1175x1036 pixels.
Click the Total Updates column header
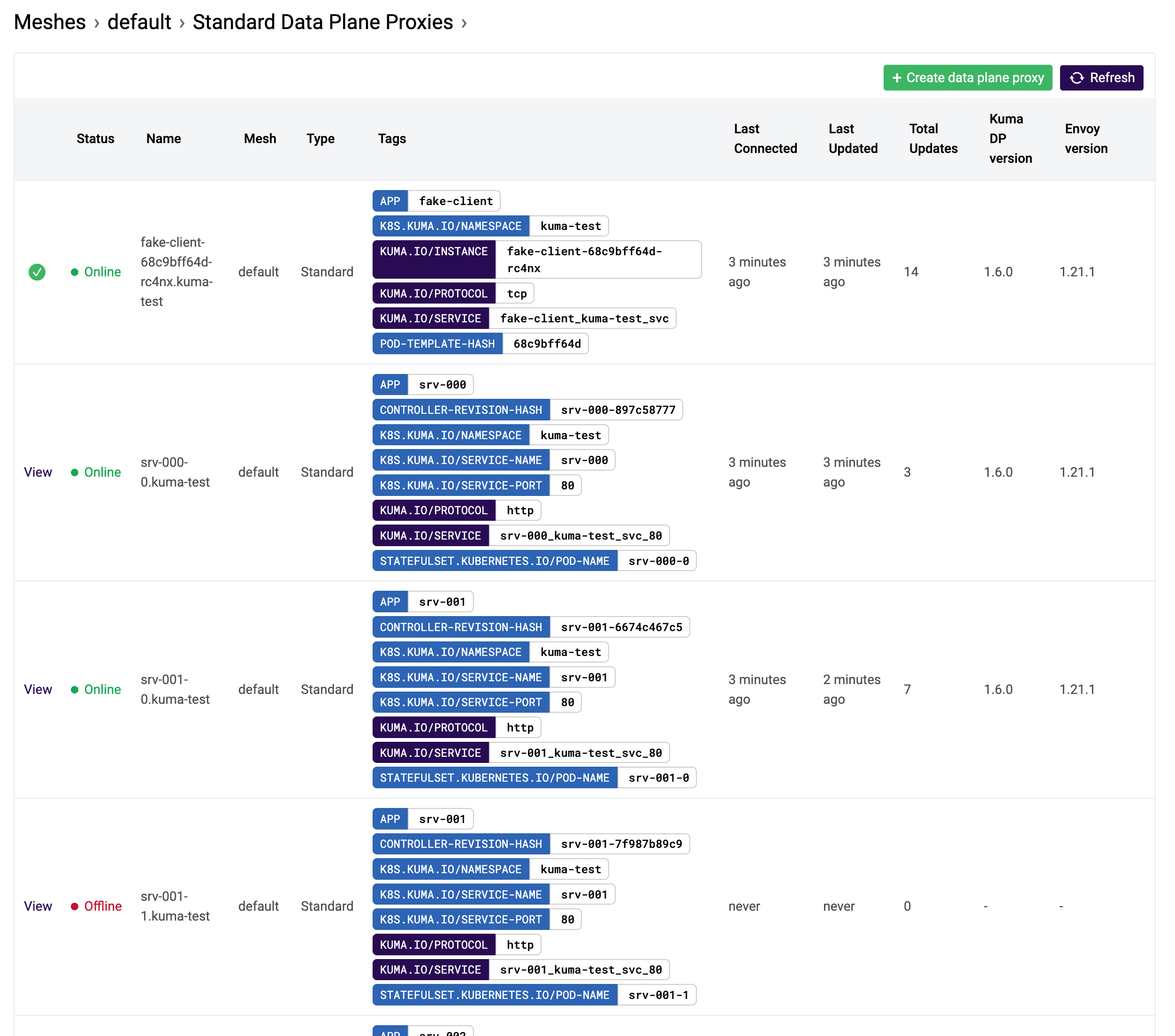coord(933,138)
